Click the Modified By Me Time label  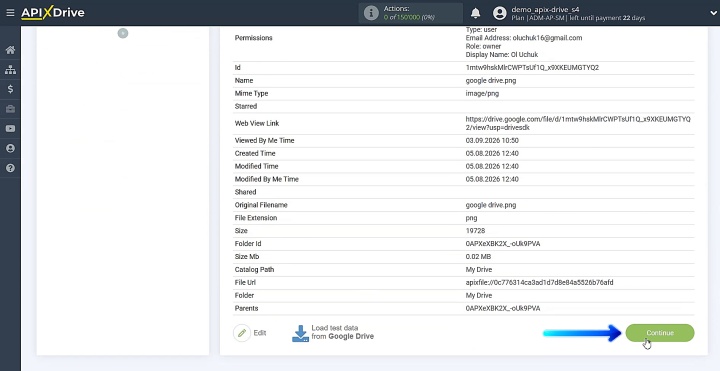coord(266,179)
